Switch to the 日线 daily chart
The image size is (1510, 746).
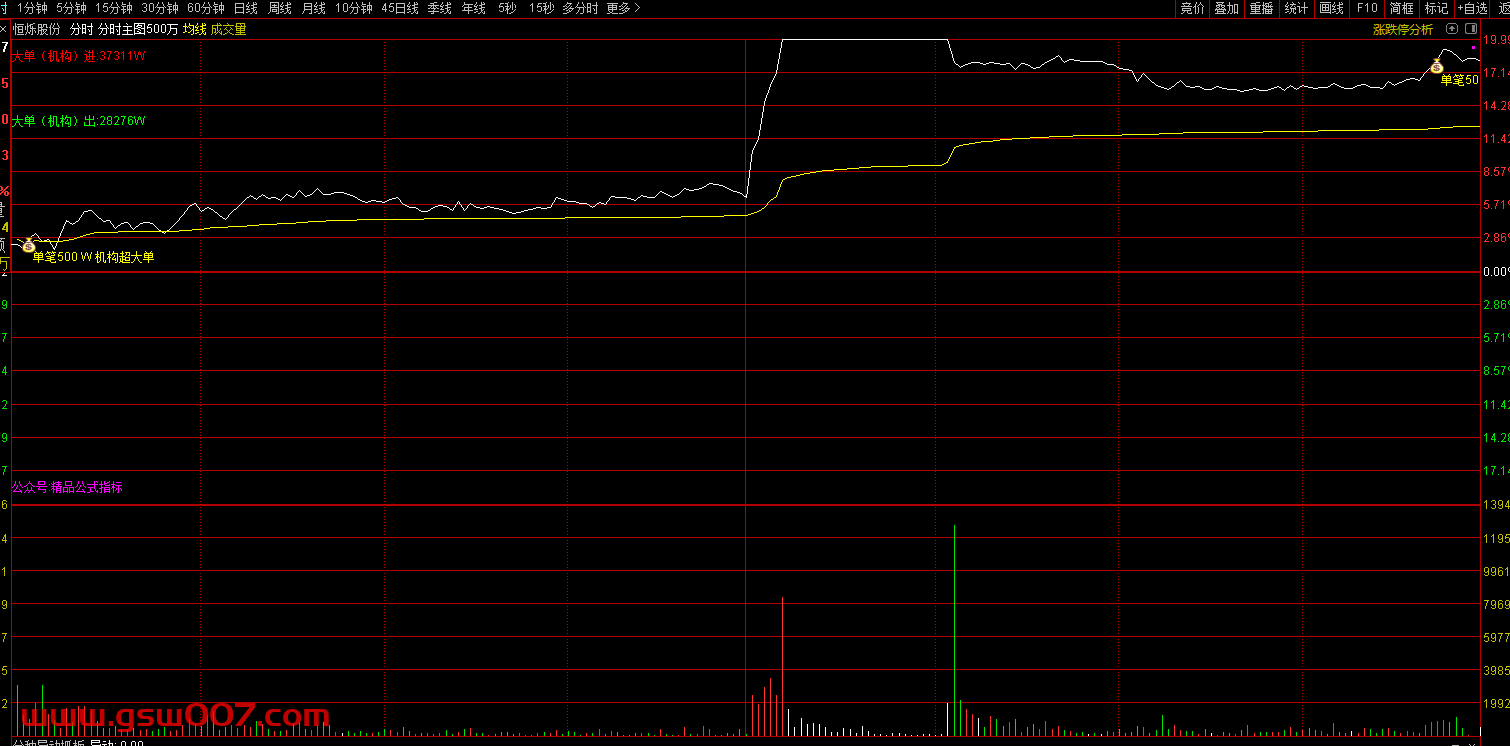tap(245, 8)
